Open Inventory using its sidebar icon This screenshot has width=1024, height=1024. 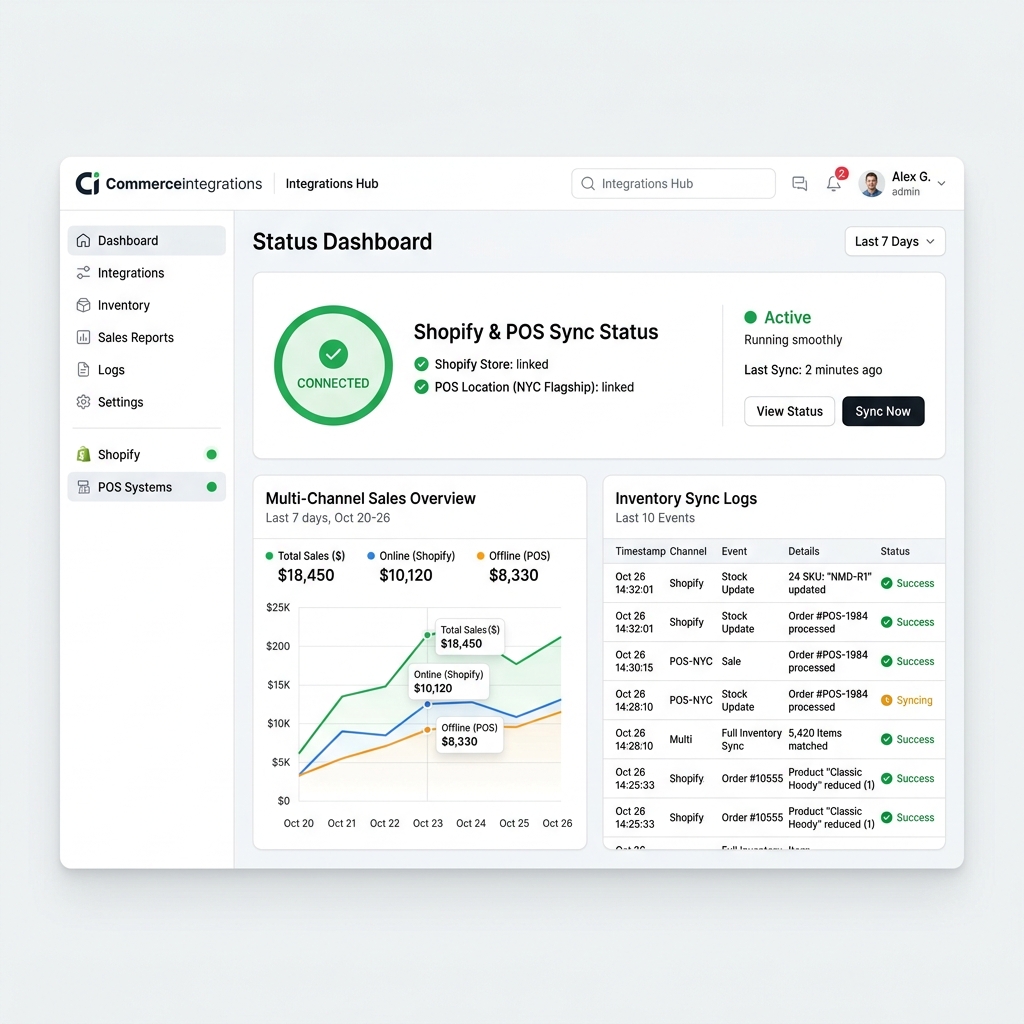[x=83, y=305]
